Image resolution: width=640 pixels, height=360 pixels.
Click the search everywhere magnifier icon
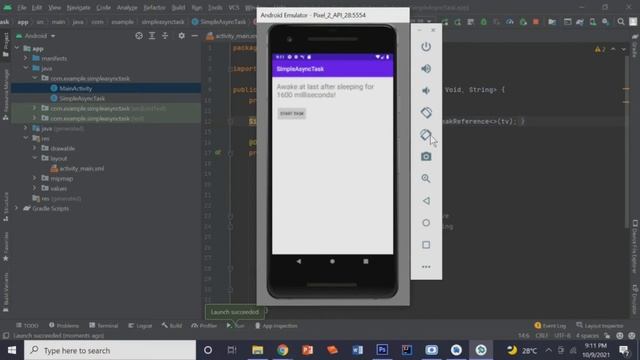621,22
